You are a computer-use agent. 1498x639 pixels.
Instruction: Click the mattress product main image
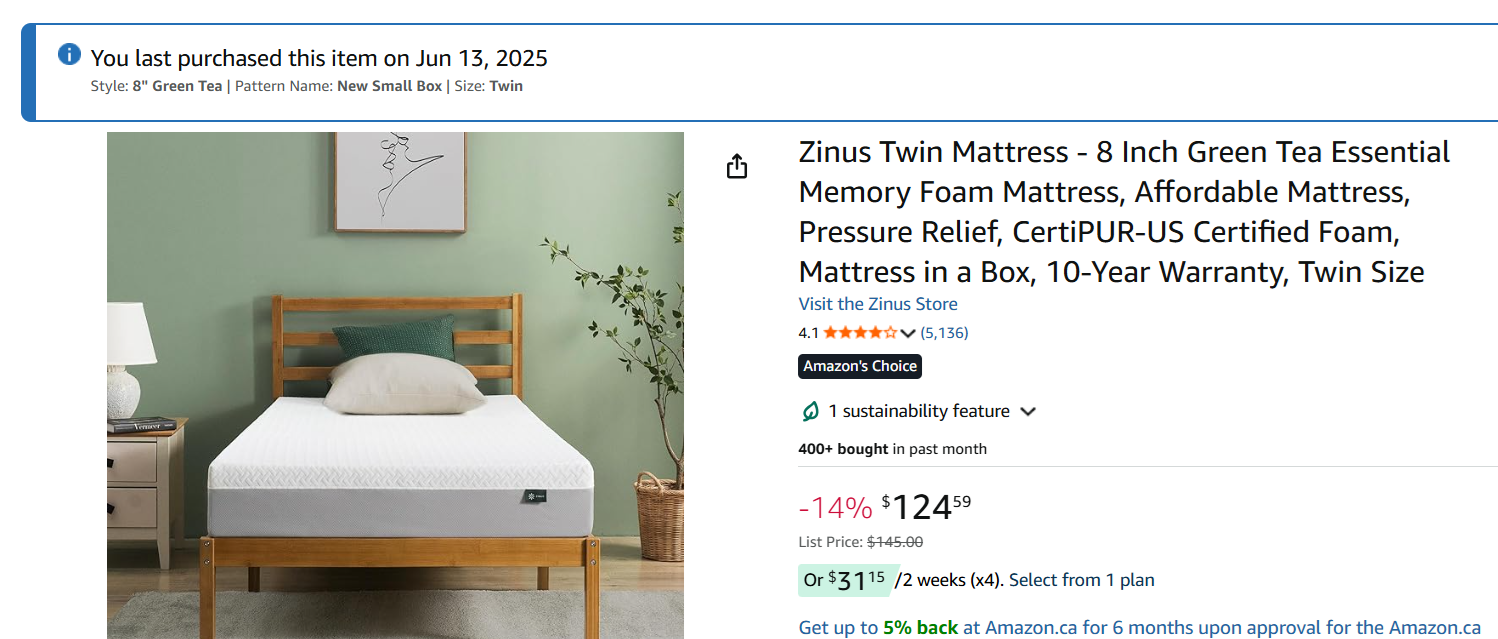tap(395, 385)
